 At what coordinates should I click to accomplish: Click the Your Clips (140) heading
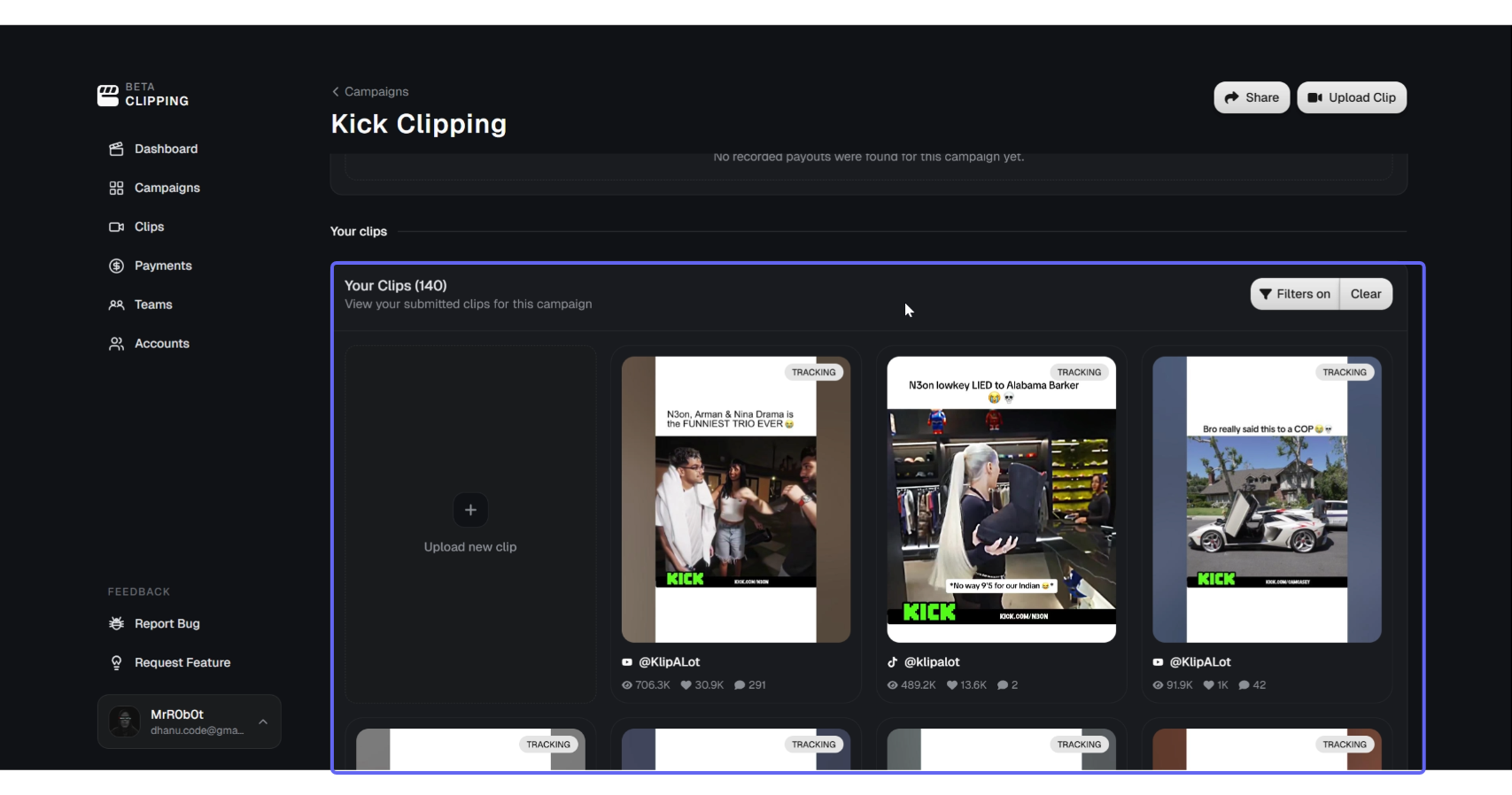pyautogui.click(x=396, y=286)
